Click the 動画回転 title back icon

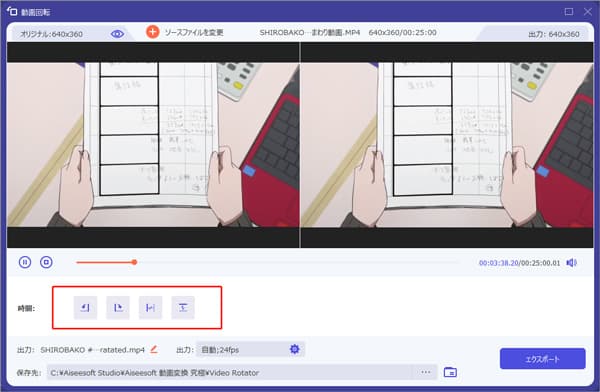pyautogui.click(x=12, y=11)
